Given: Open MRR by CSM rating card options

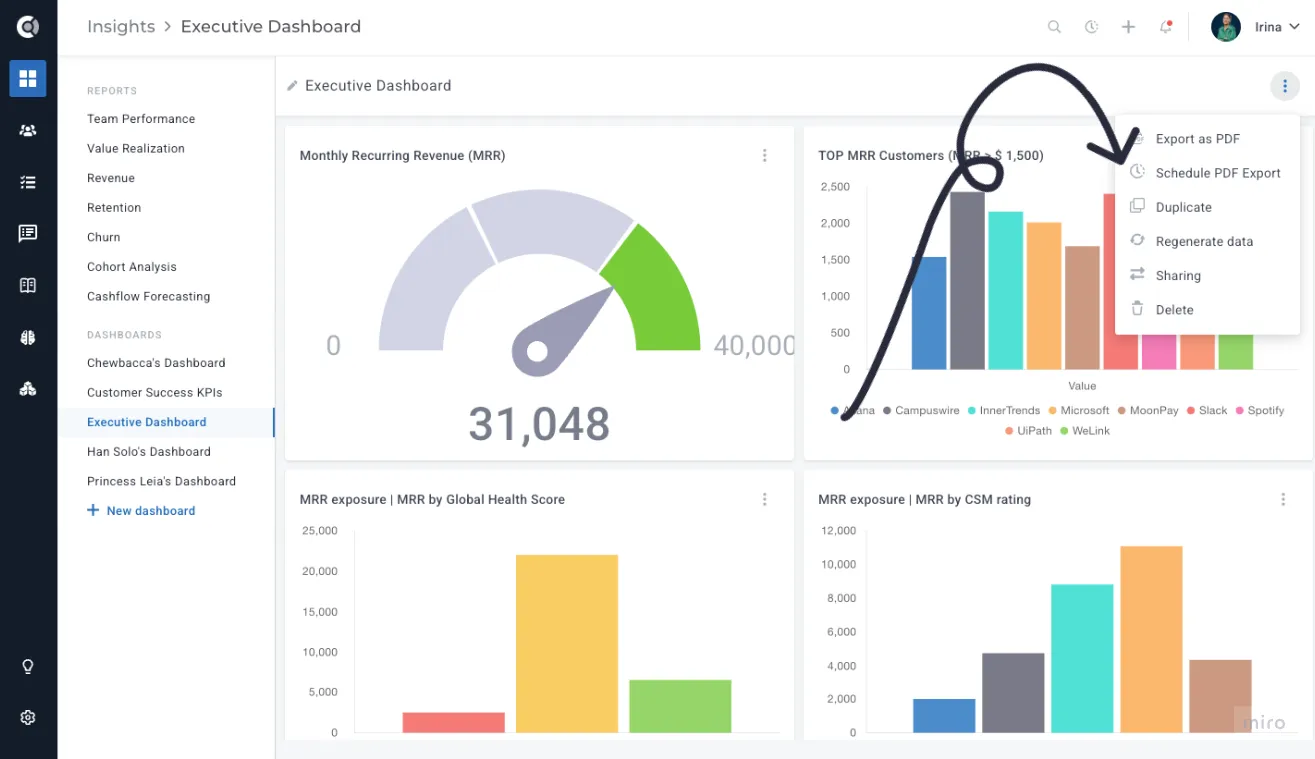Looking at the screenshot, I should [x=1283, y=499].
